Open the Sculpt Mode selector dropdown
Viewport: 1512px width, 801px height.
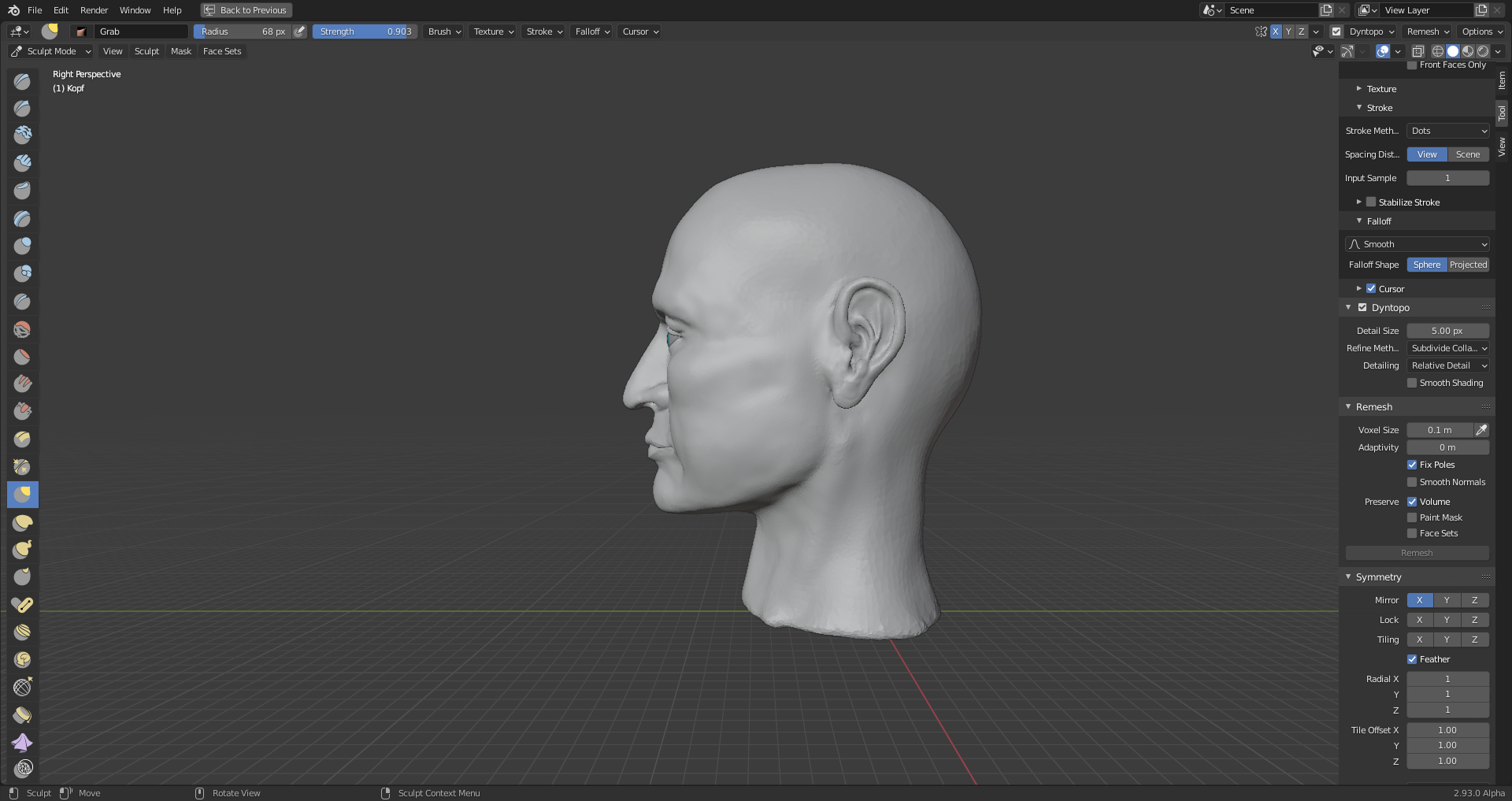coord(51,51)
